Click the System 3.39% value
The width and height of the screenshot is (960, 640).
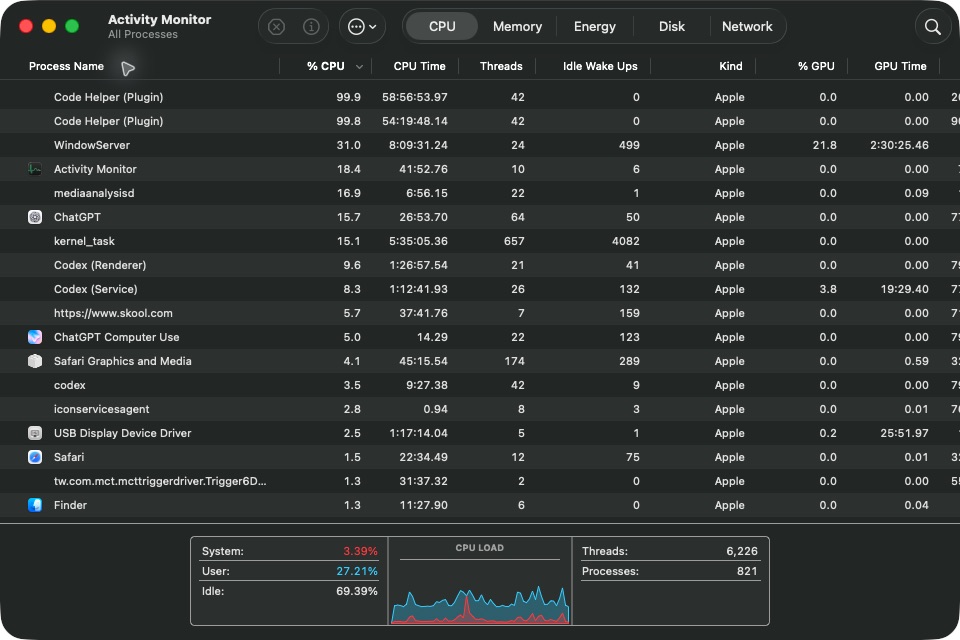[360, 551]
